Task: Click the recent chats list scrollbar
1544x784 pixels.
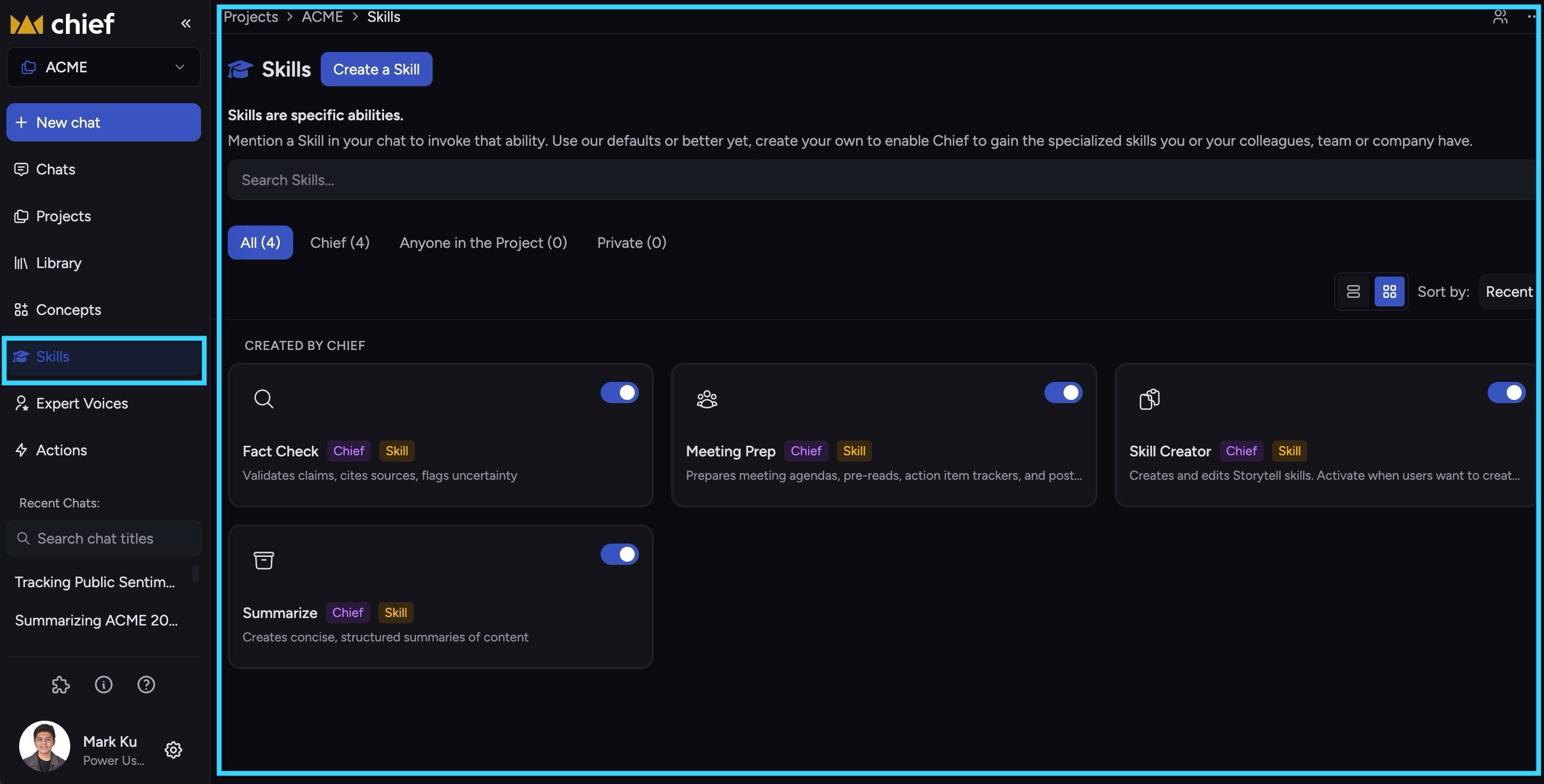Action: pyautogui.click(x=195, y=573)
